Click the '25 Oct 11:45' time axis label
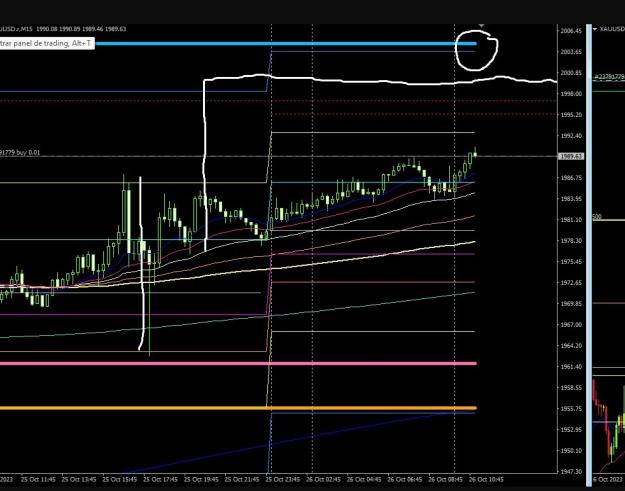The image size is (625, 491). pos(38,479)
